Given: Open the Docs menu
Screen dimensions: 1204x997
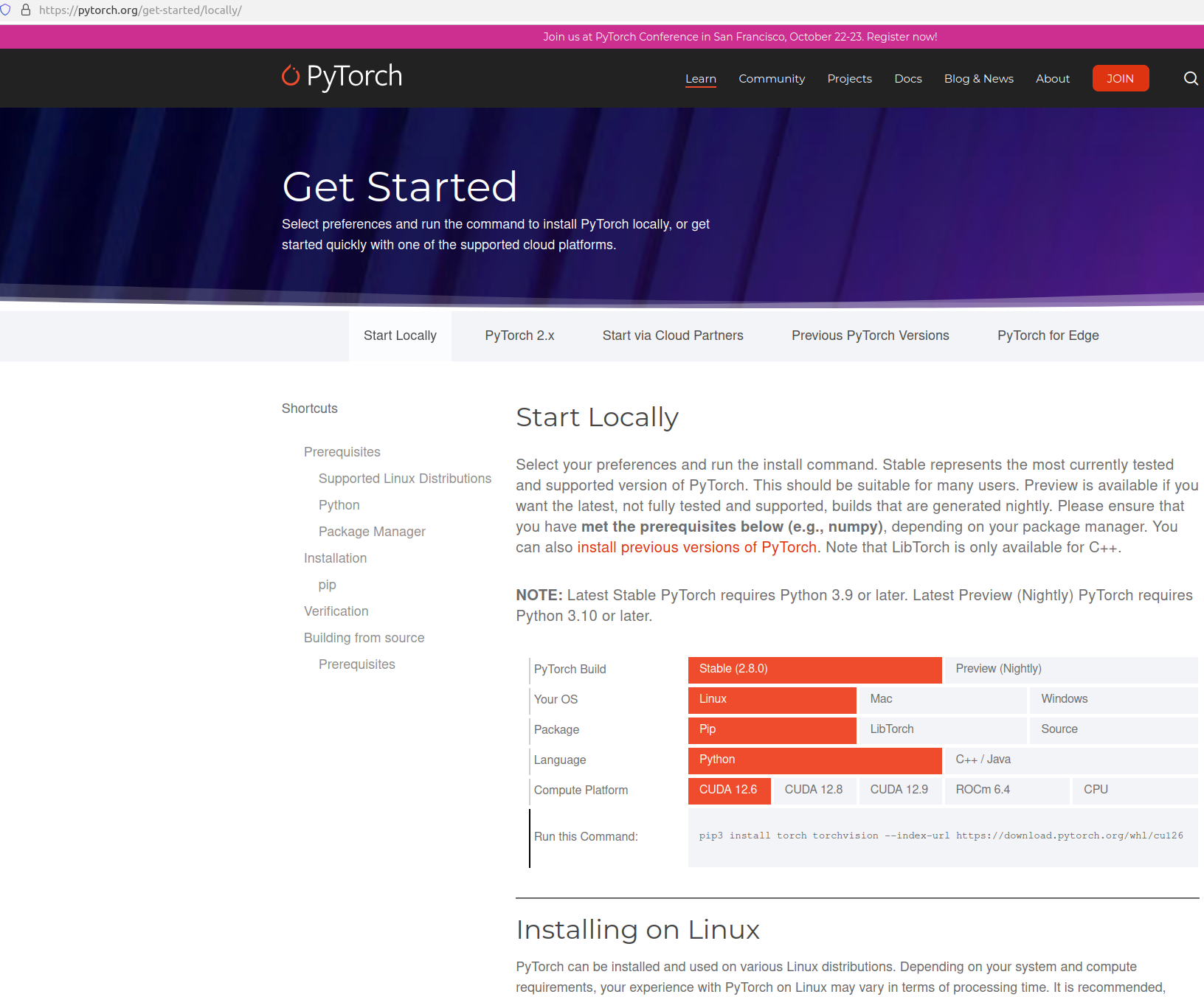Looking at the screenshot, I should [908, 79].
